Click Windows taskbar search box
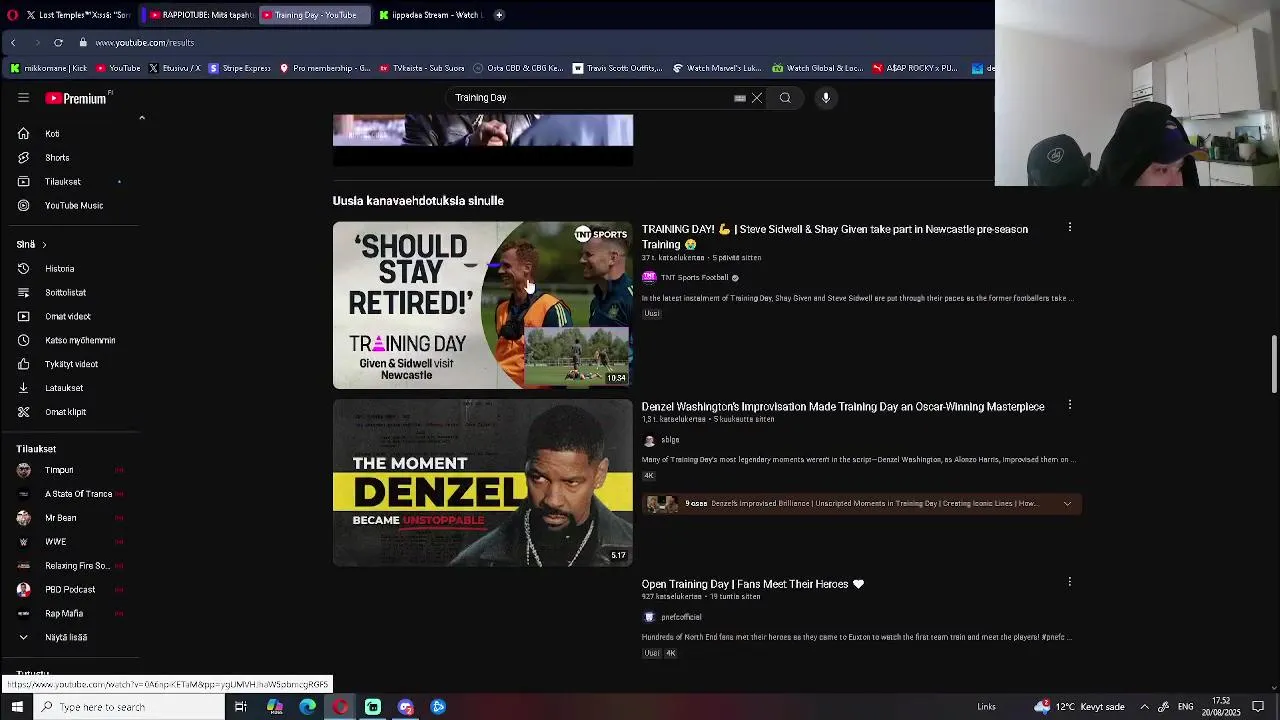1280x720 pixels. pyautogui.click(x=129, y=707)
